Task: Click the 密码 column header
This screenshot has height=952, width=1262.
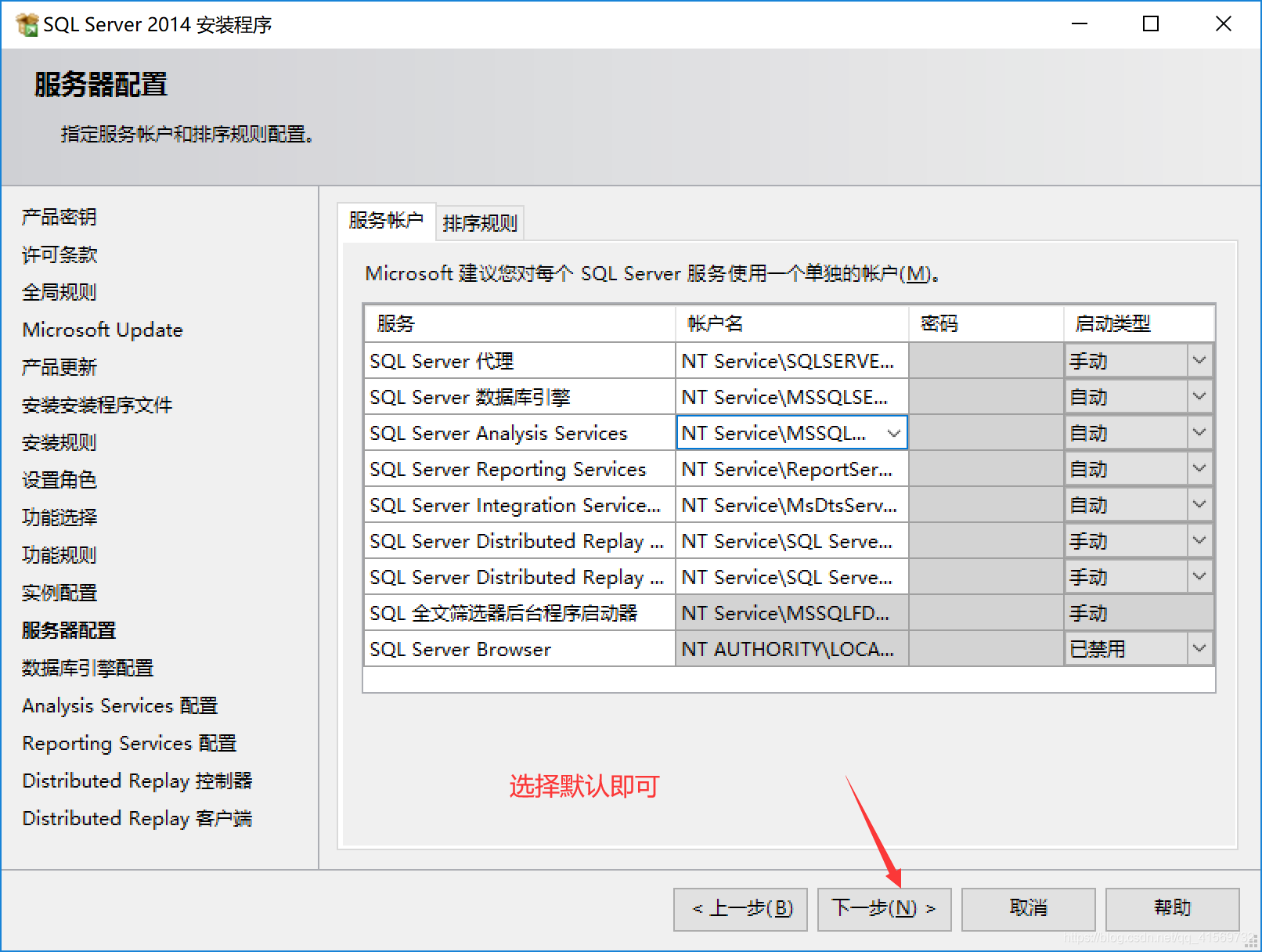Action: [x=986, y=323]
